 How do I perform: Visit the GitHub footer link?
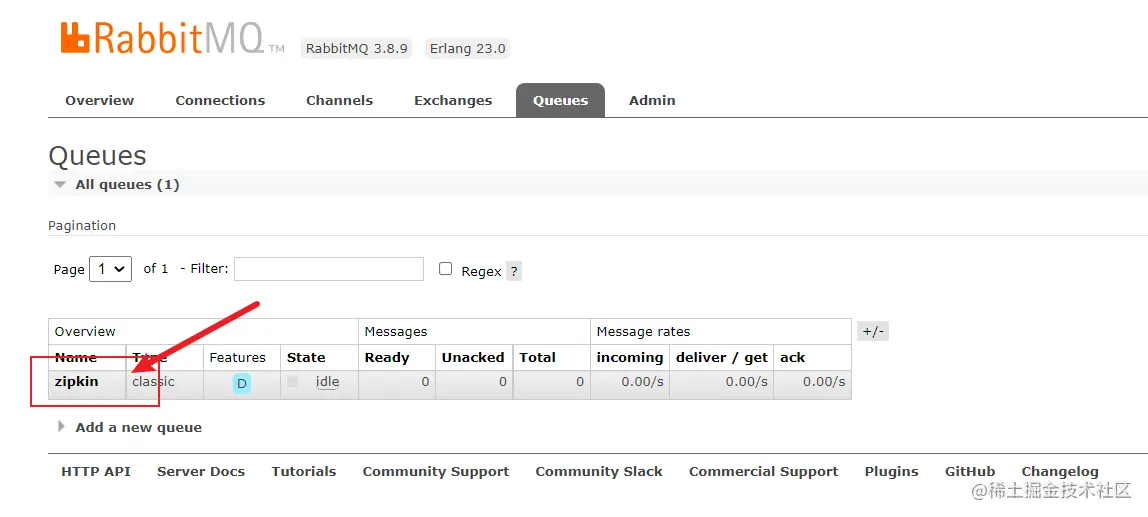point(970,471)
